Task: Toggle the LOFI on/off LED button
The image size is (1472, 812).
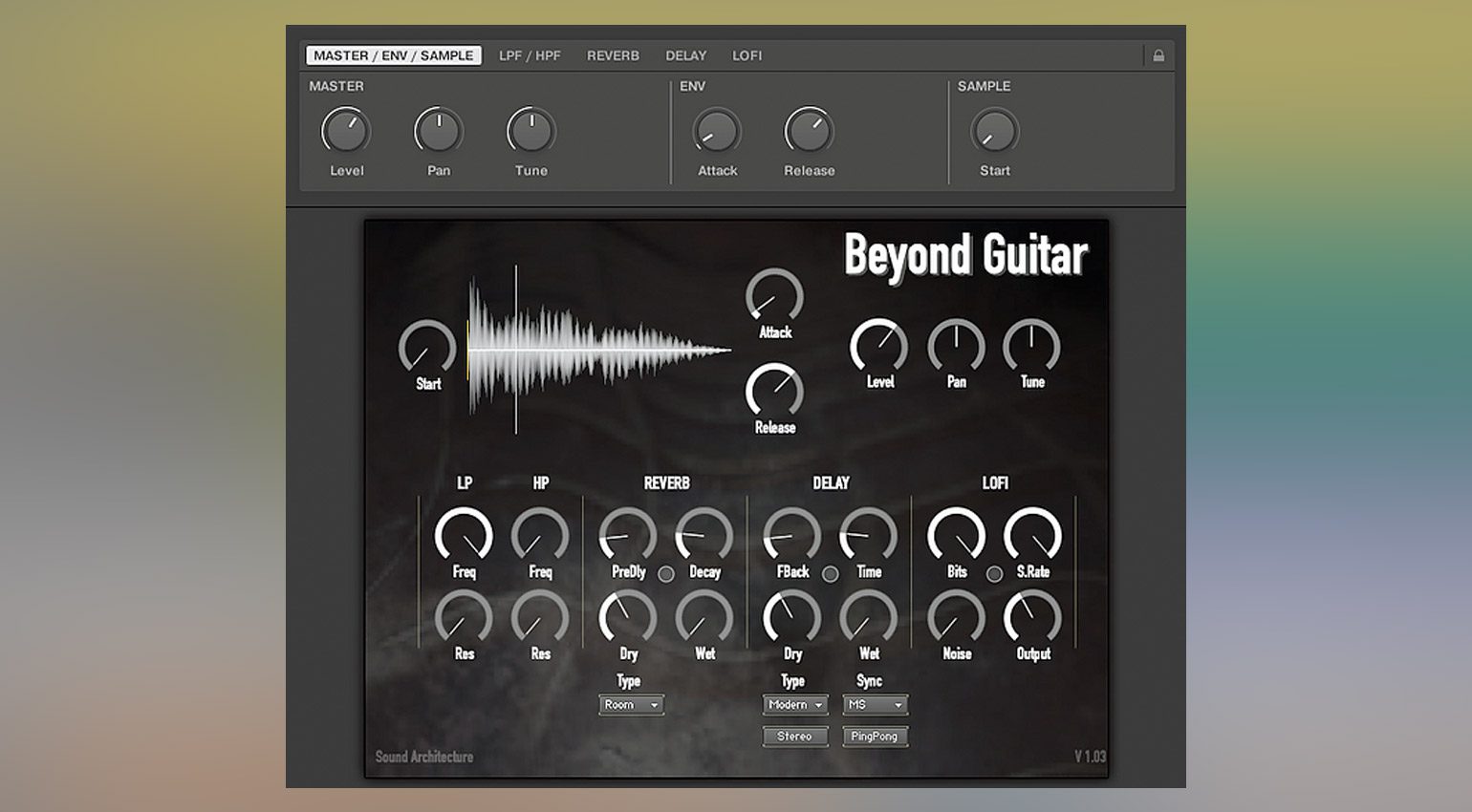Action: [x=995, y=574]
